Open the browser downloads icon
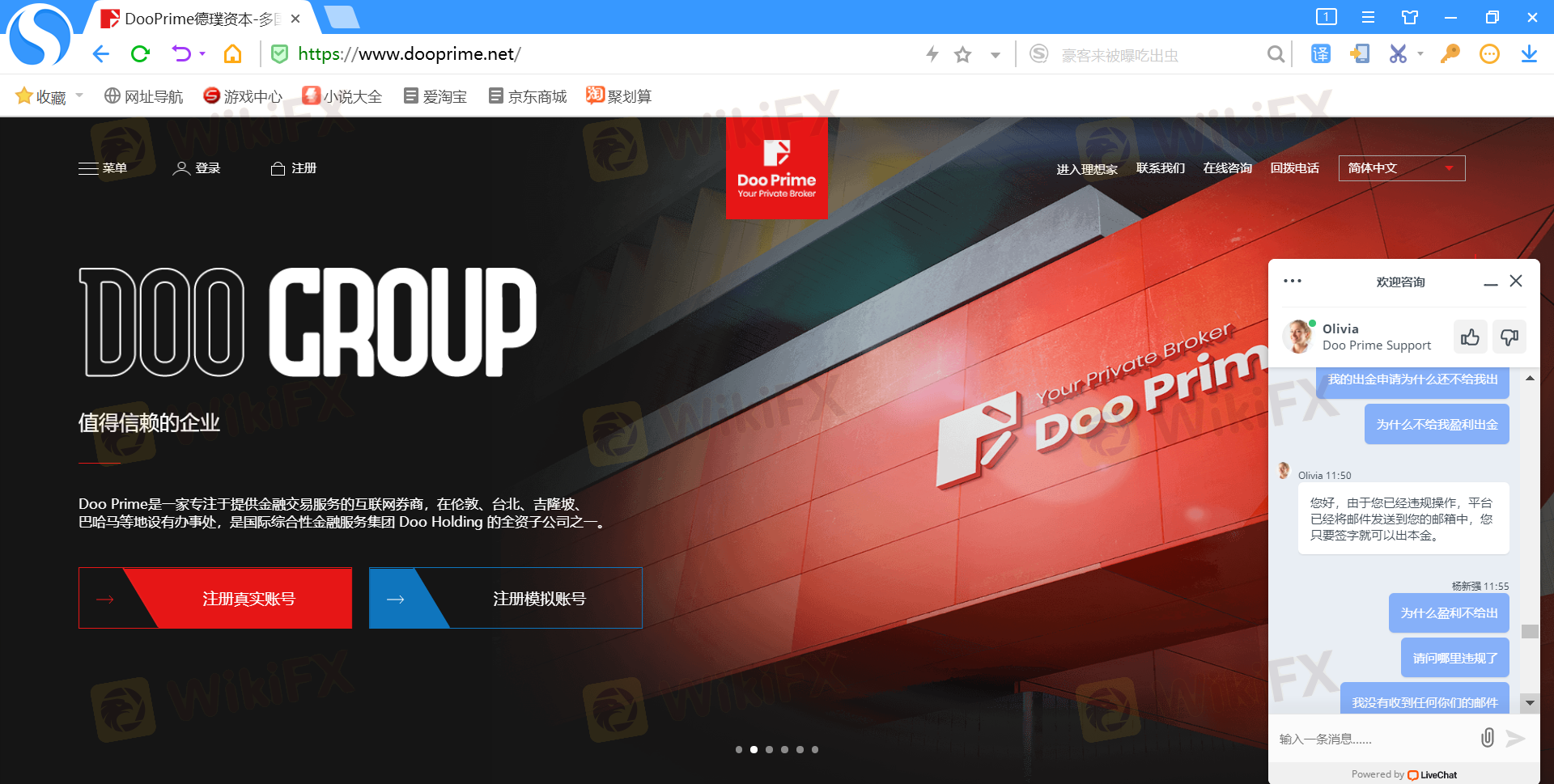Screen dimensions: 1554x784 click(1529, 54)
